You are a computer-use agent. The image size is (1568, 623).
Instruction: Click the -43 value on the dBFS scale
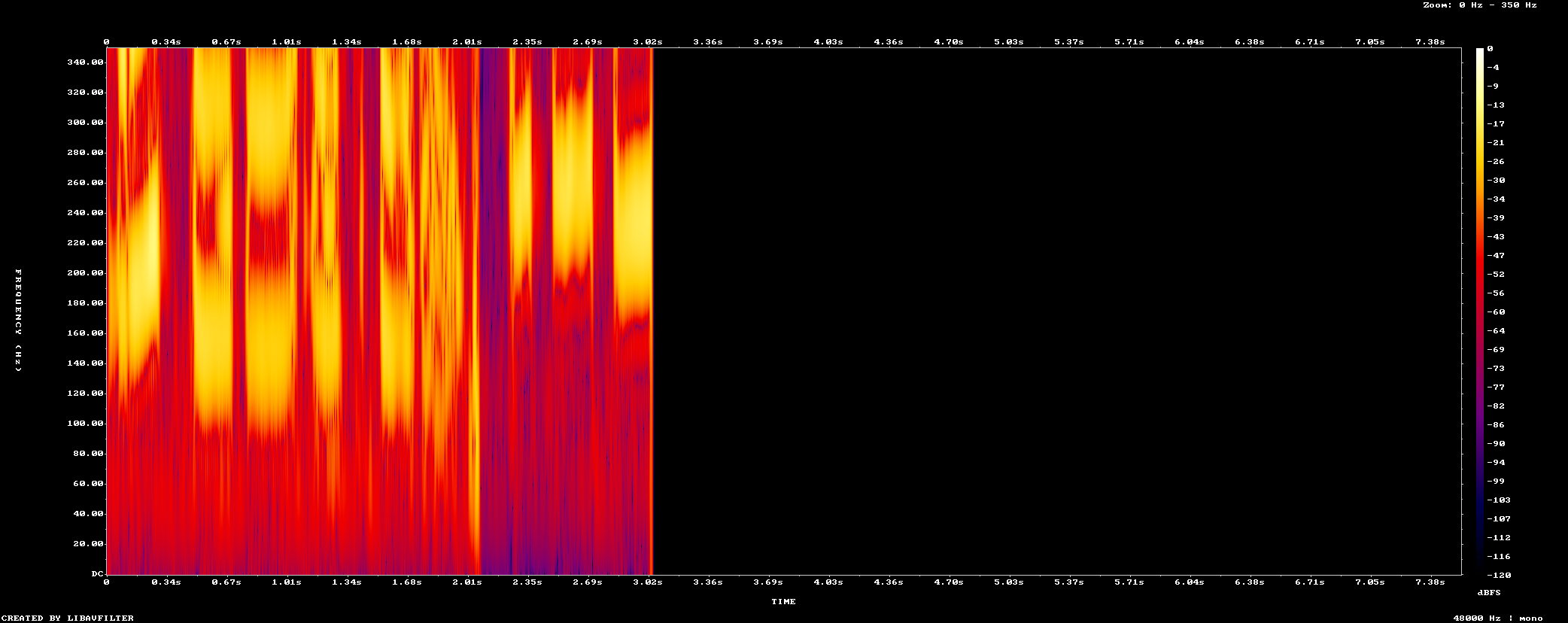pos(1496,237)
